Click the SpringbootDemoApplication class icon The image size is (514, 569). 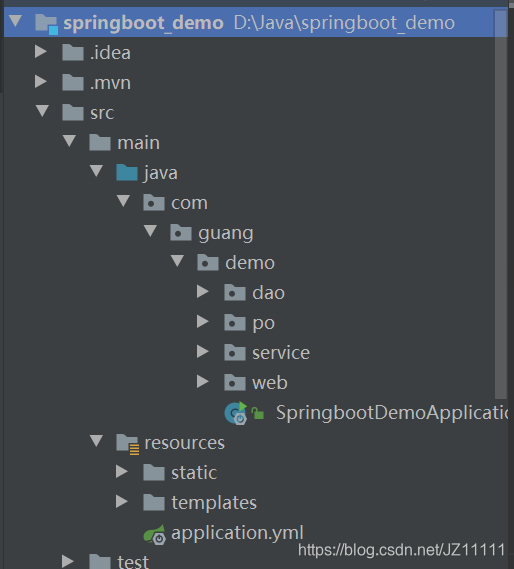[236, 413]
